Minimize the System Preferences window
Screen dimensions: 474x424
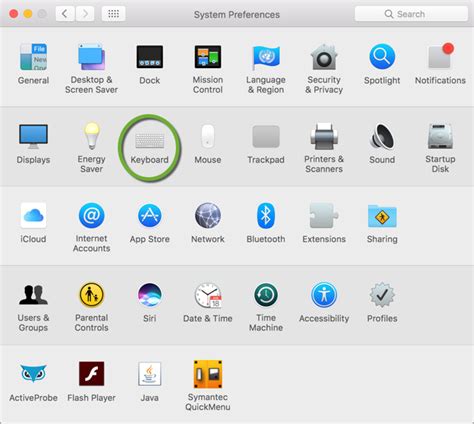pos(28,14)
